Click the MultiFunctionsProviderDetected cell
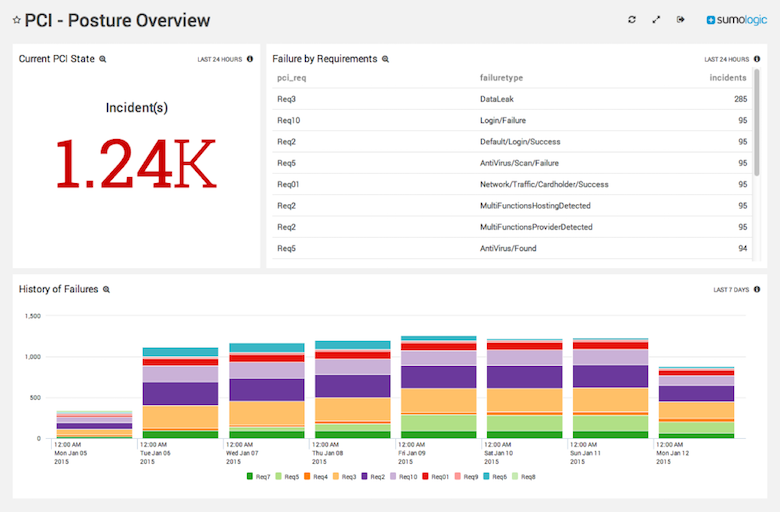Viewport: 780px width, 512px height. 536,227
